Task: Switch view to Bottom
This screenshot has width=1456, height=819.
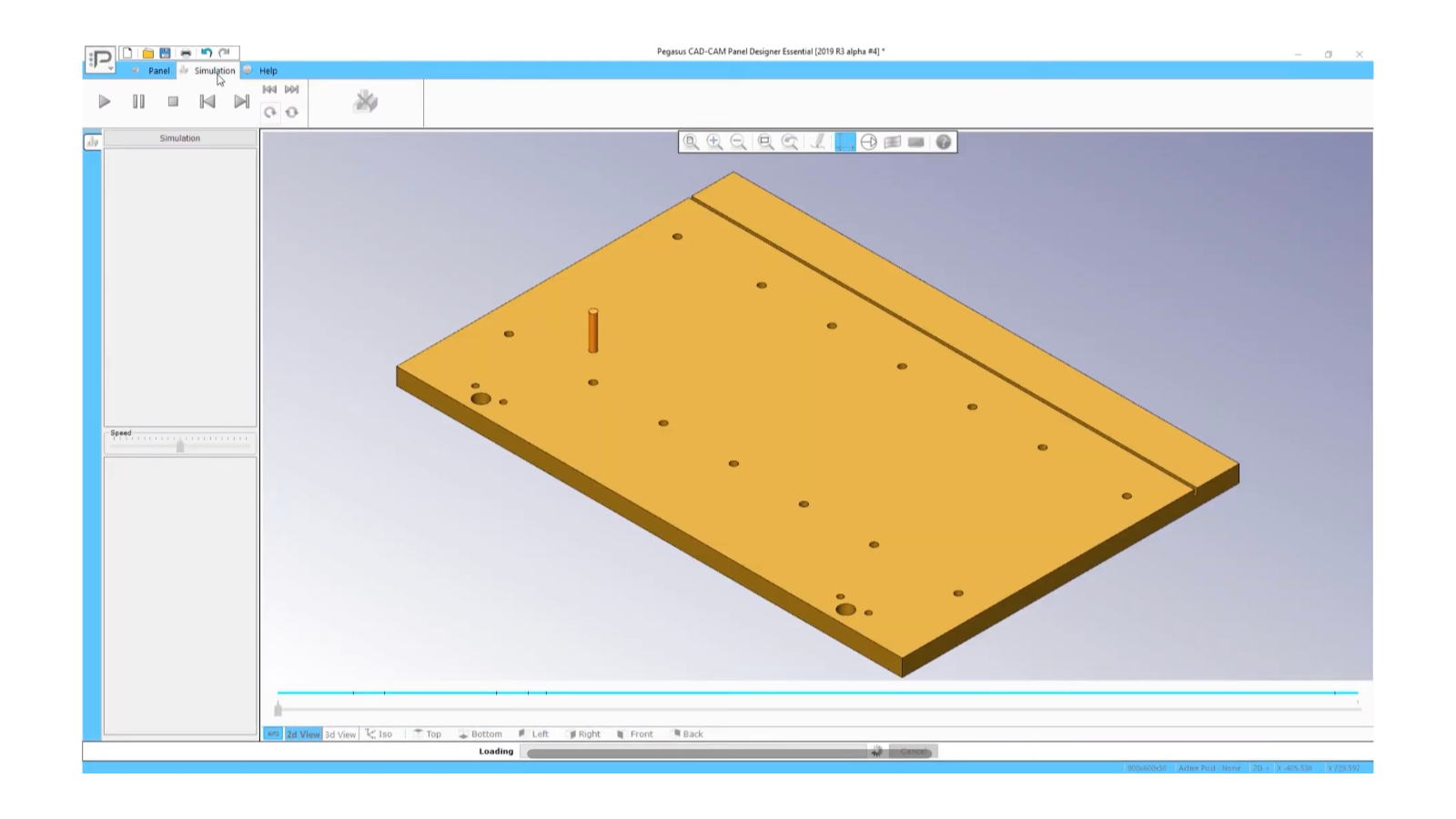Action: [x=481, y=733]
